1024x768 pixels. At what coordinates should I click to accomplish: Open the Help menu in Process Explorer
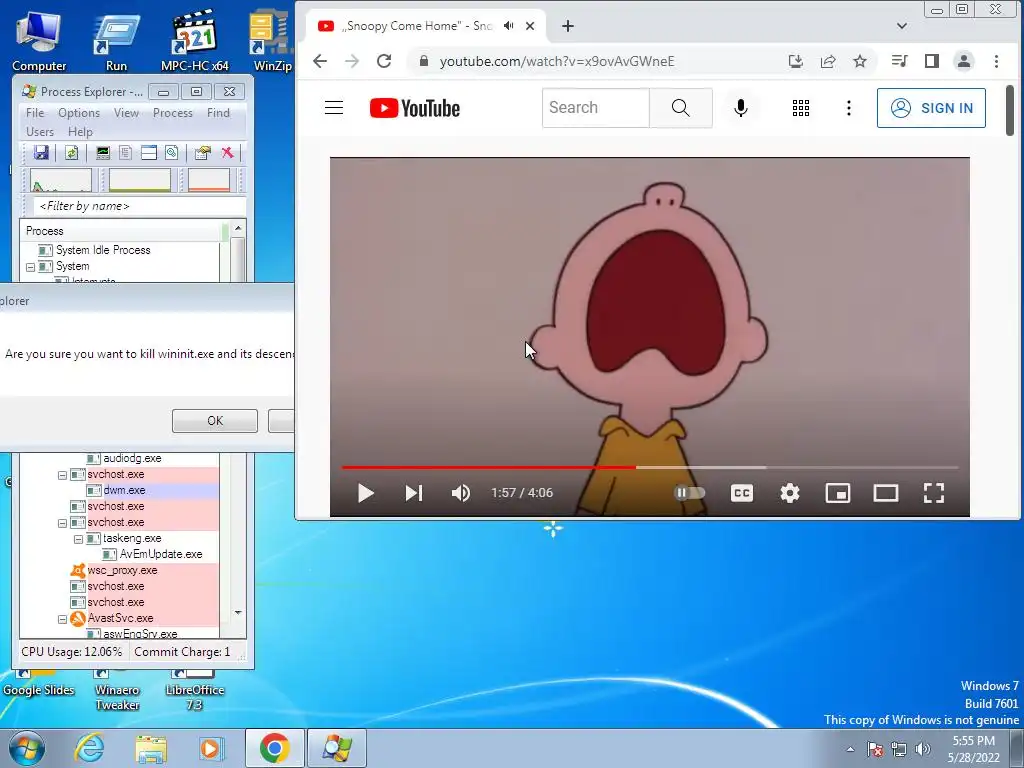(80, 132)
